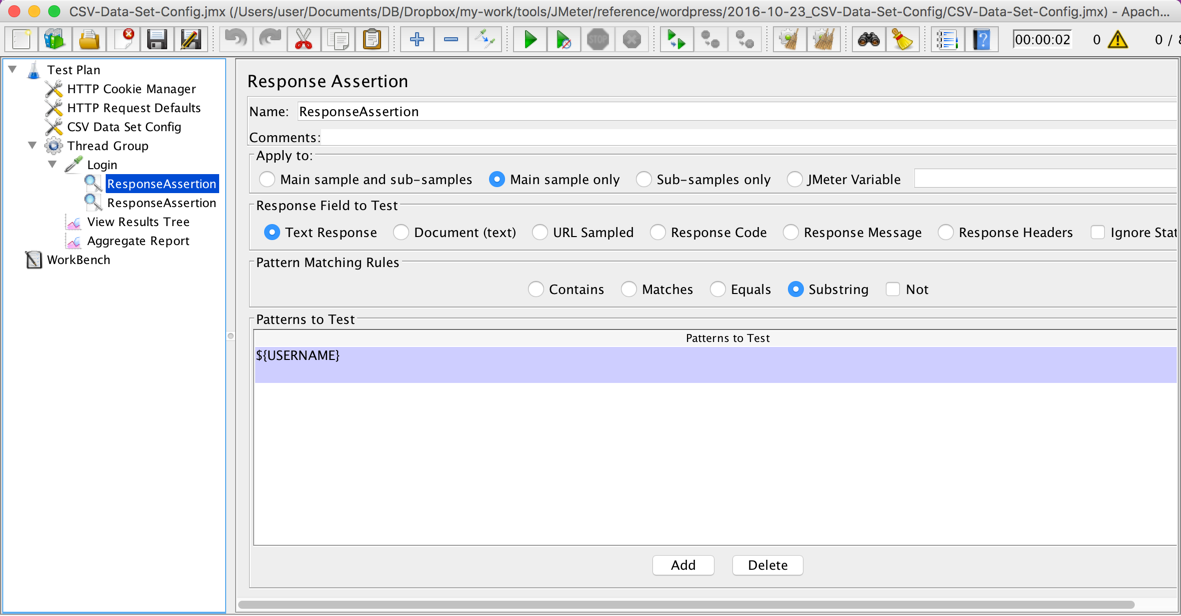
Task: Collapse the Login sampler node
Action: tap(53, 165)
